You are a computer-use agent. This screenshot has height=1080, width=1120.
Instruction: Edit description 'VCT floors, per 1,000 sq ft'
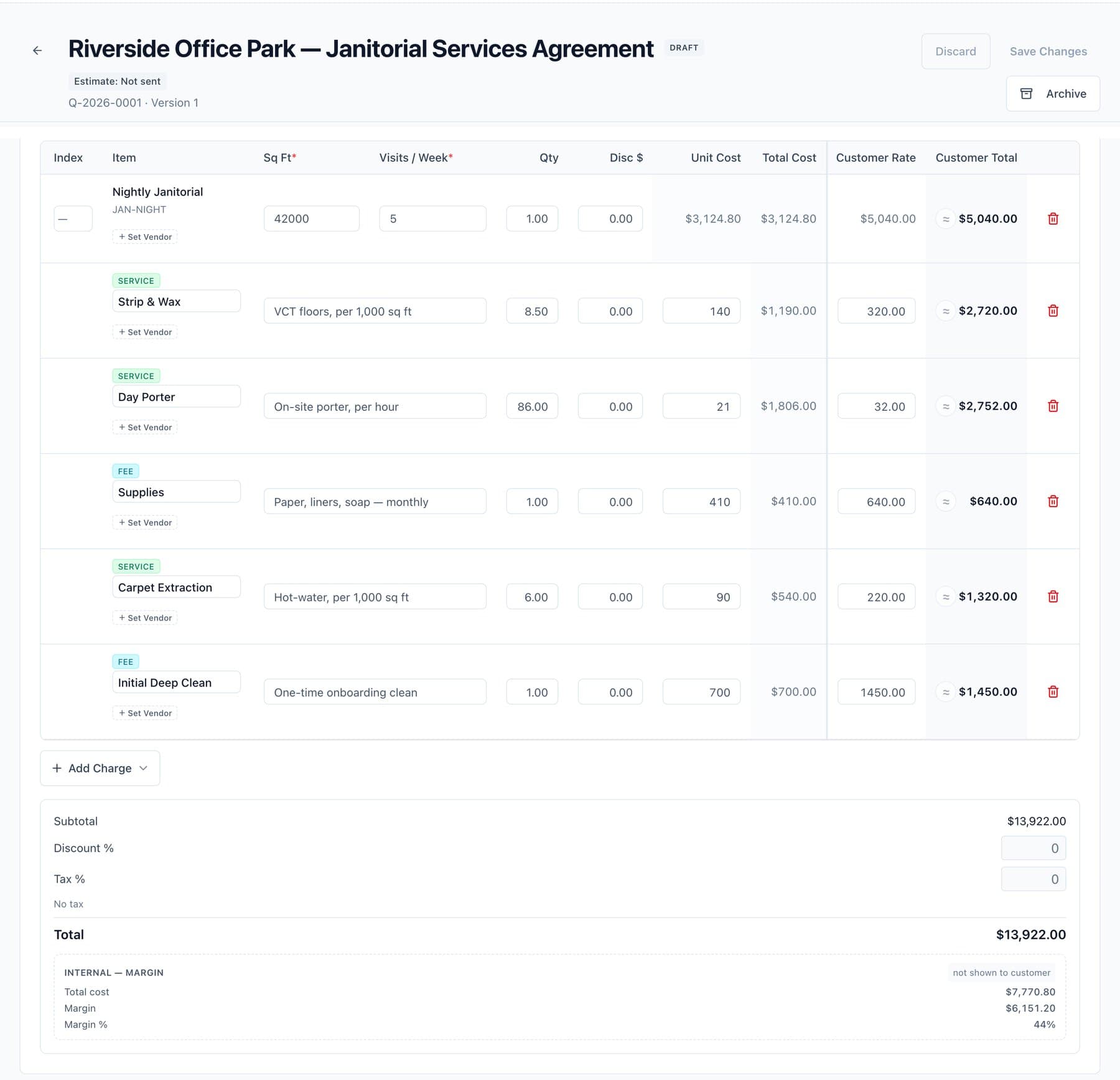click(x=375, y=311)
